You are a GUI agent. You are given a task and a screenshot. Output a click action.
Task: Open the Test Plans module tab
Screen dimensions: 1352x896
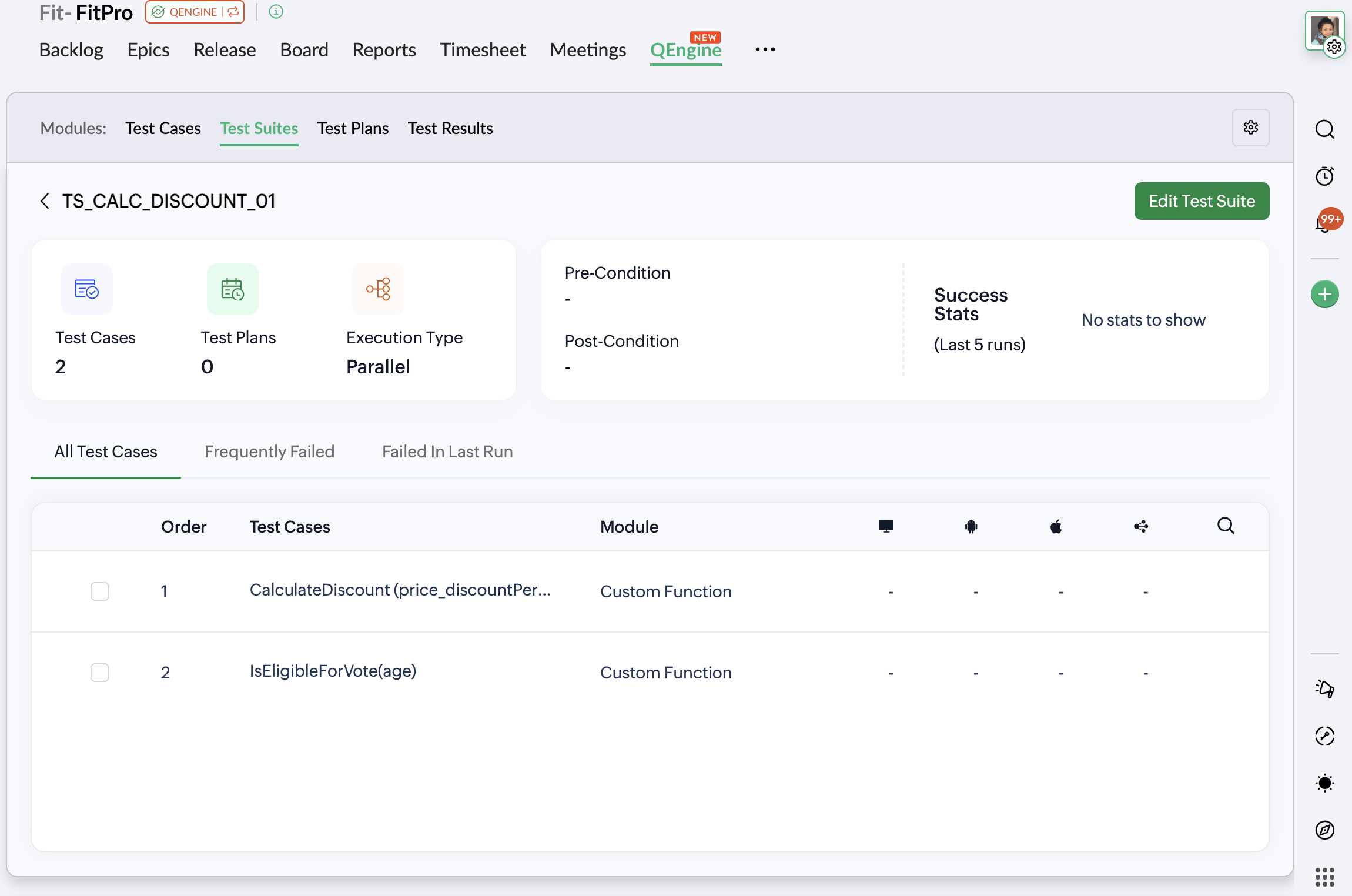point(353,128)
